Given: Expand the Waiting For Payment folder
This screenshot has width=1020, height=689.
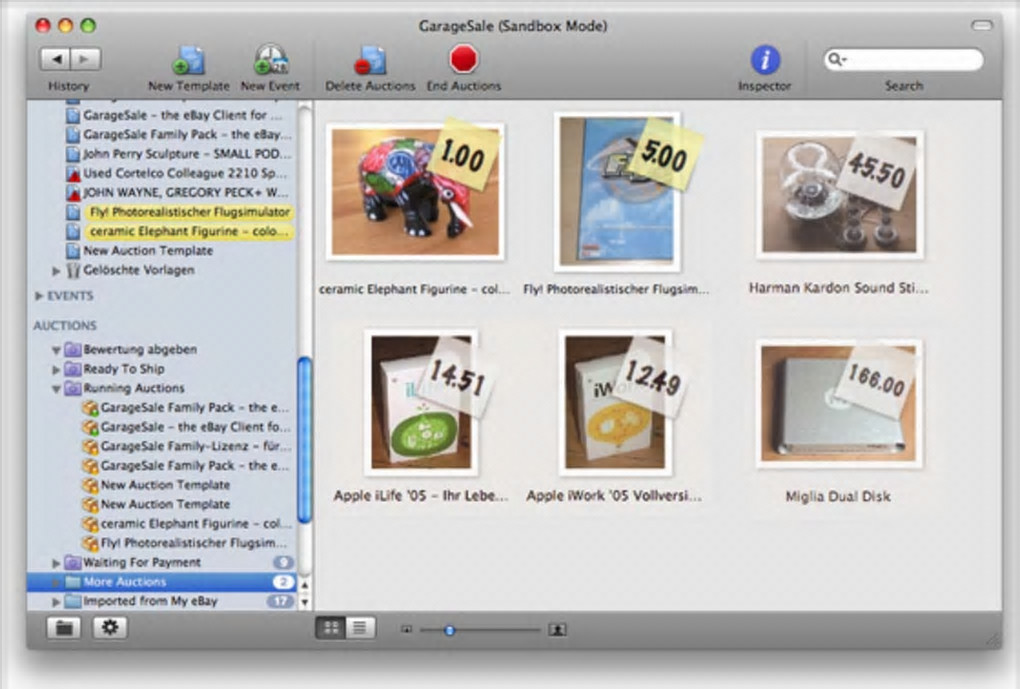Looking at the screenshot, I should point(56,563).
